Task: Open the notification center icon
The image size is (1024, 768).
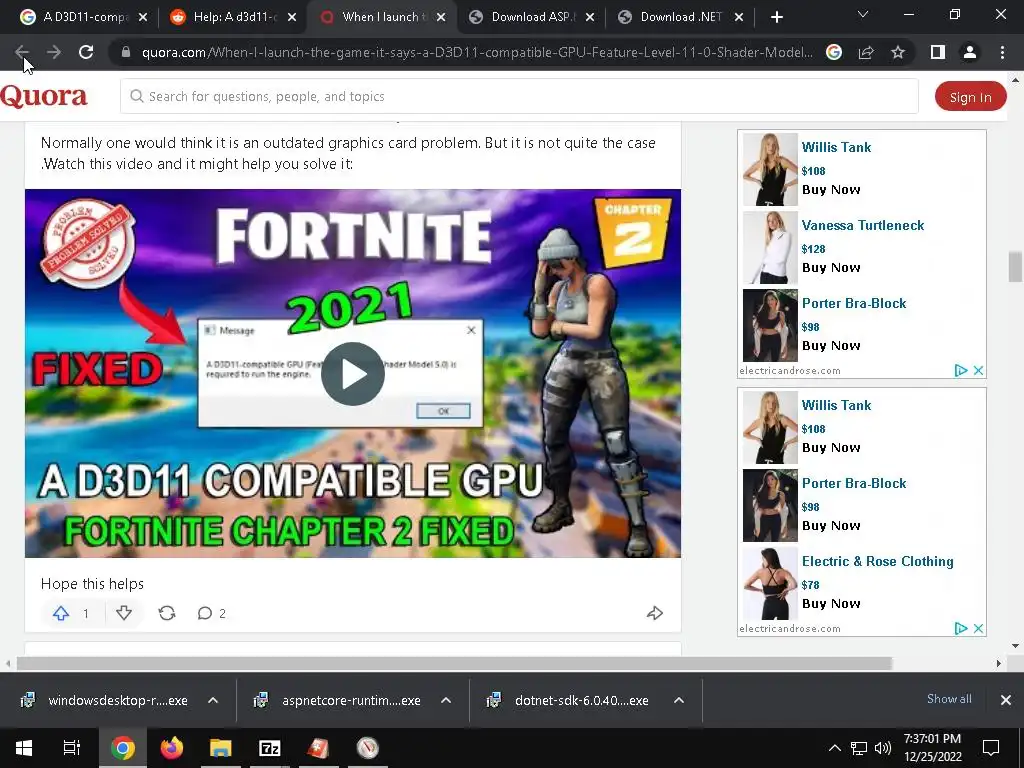Action: (x=991, y=748)
